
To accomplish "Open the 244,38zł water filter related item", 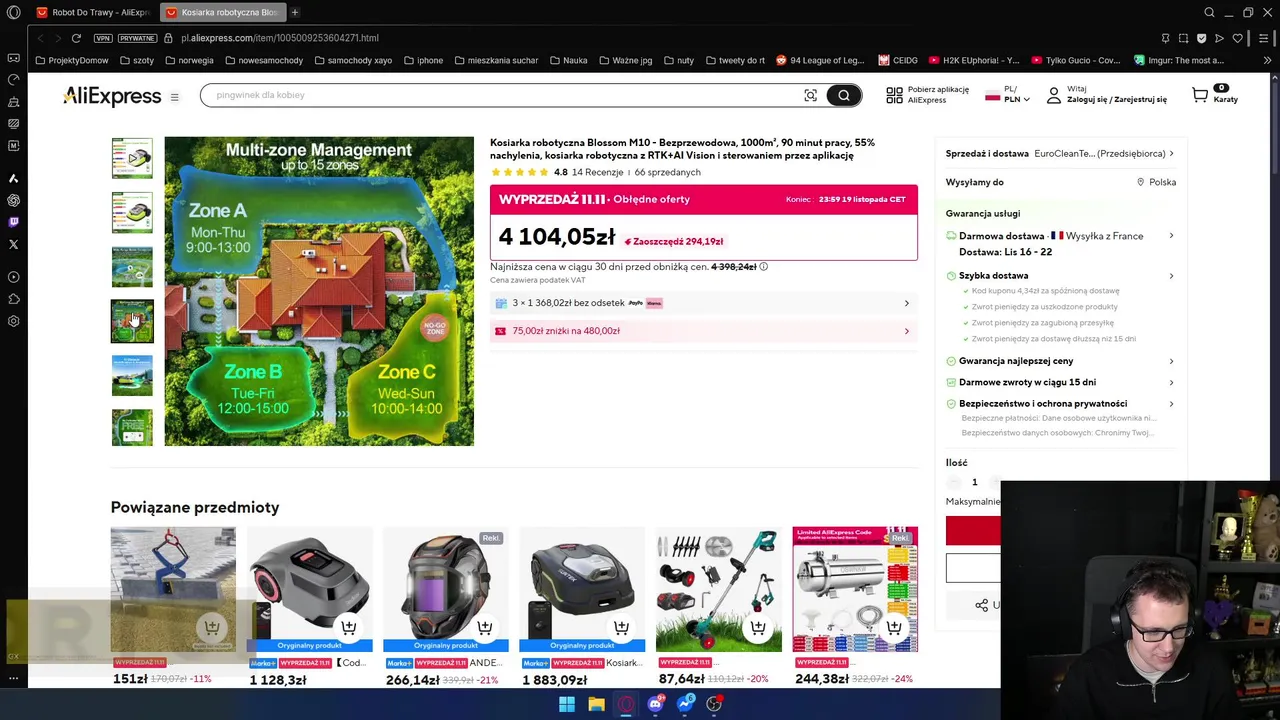I will [x=855, y=590].
